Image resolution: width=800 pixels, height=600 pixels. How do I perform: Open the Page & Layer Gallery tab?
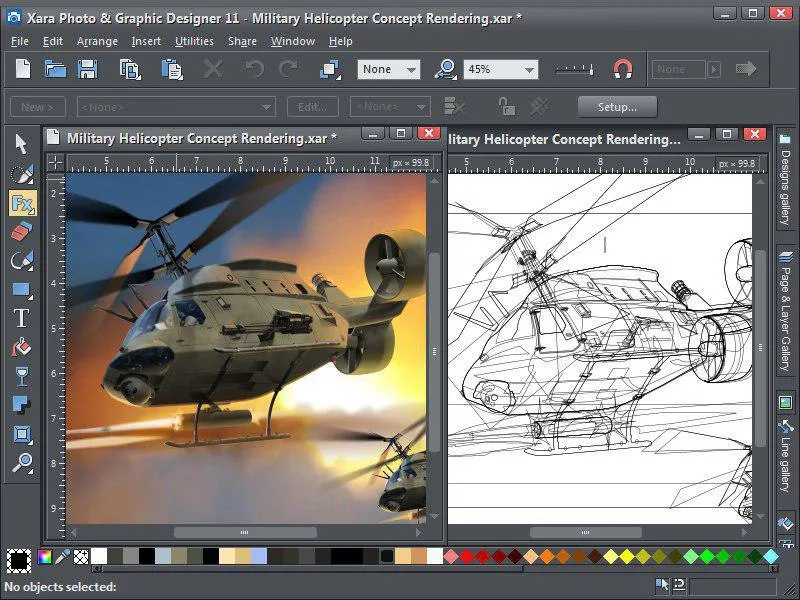point(785,311)
